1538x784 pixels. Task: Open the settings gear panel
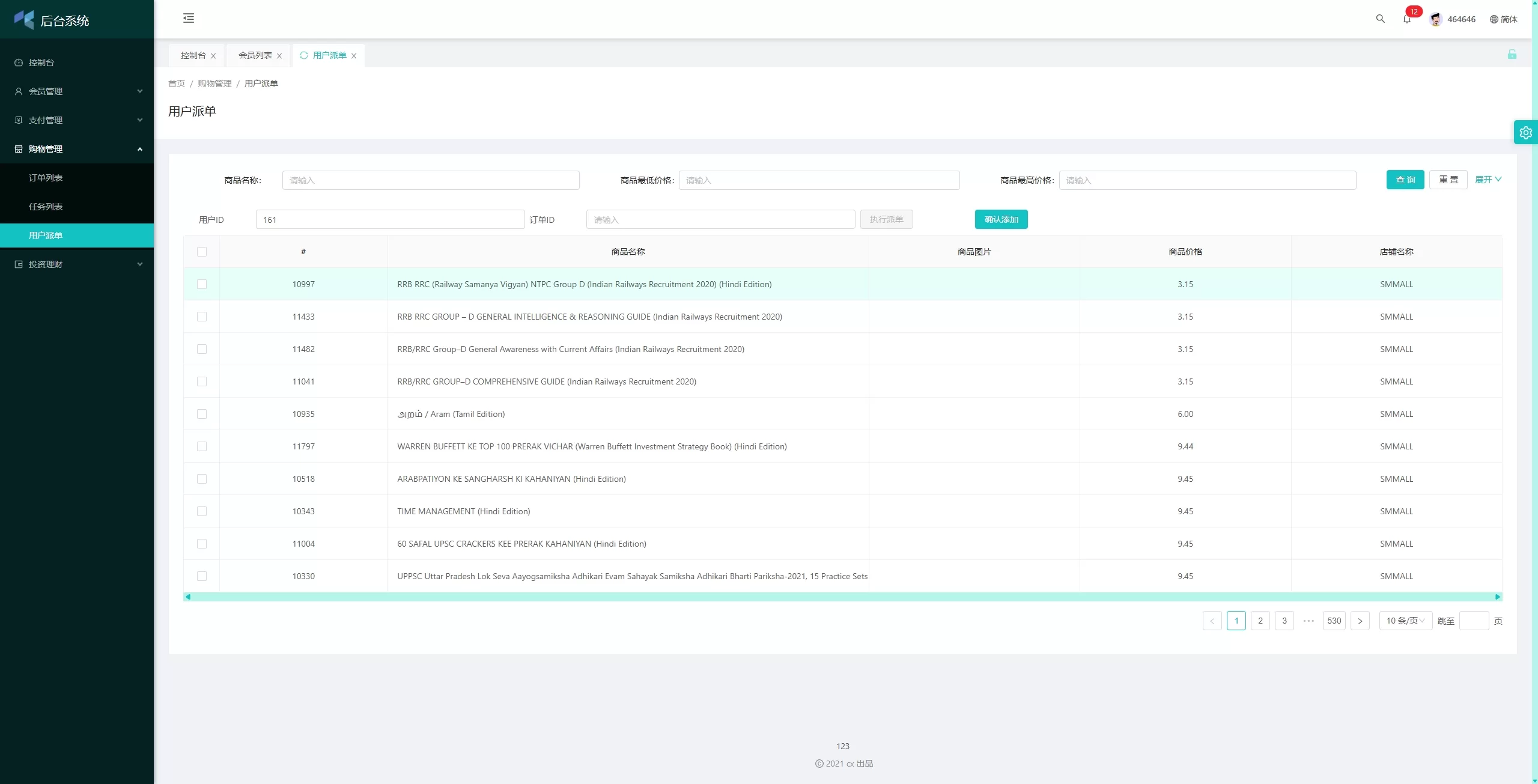click(x=1525, y=133)
